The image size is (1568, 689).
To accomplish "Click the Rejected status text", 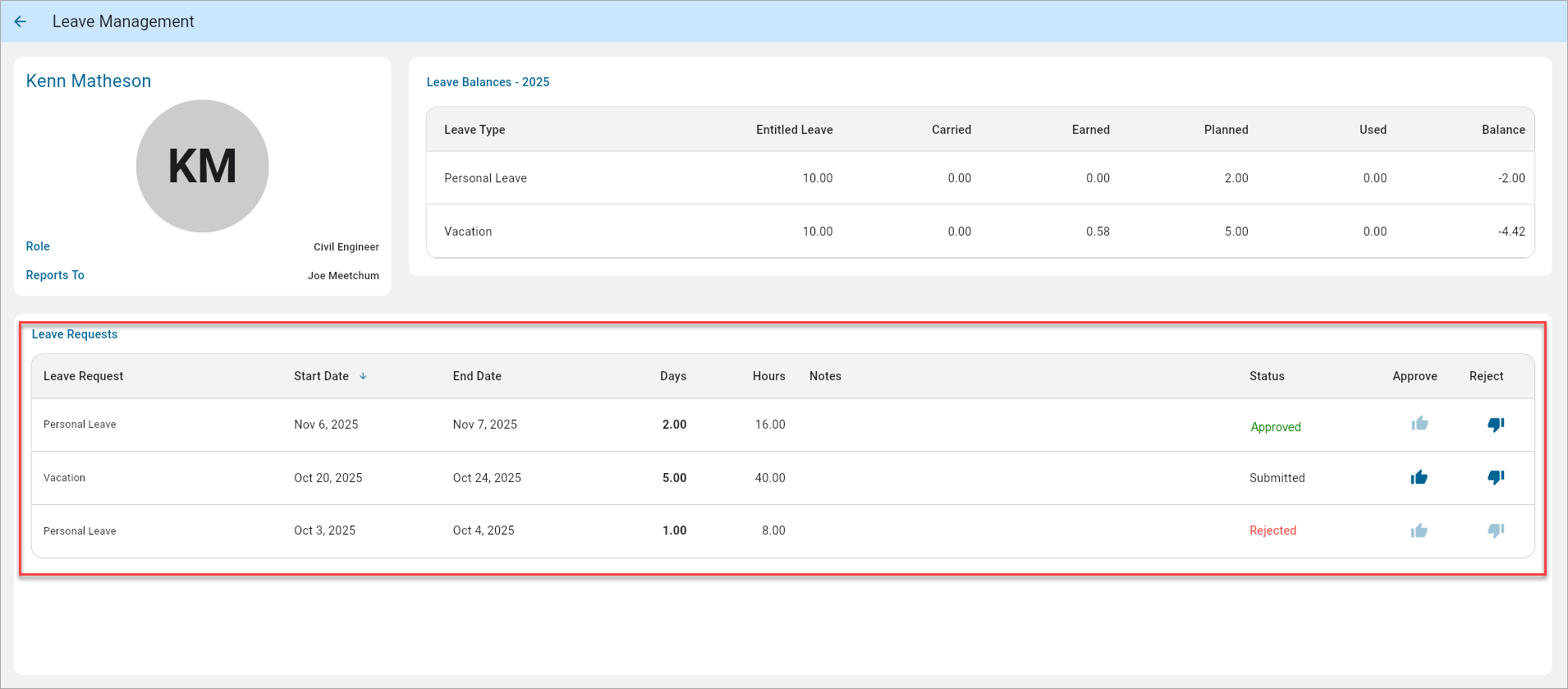I will pyautogui.click(x=1272, y=531).
